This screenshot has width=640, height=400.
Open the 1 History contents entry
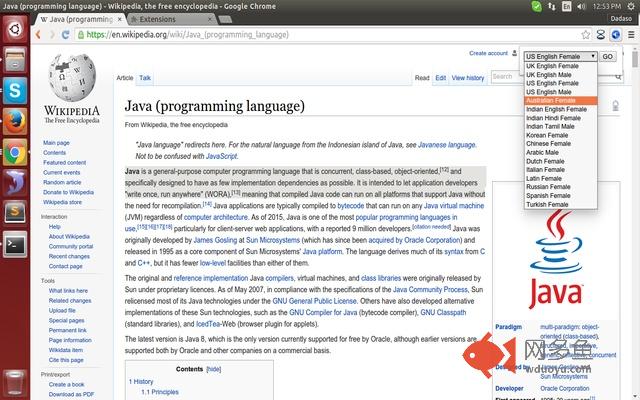141,381
